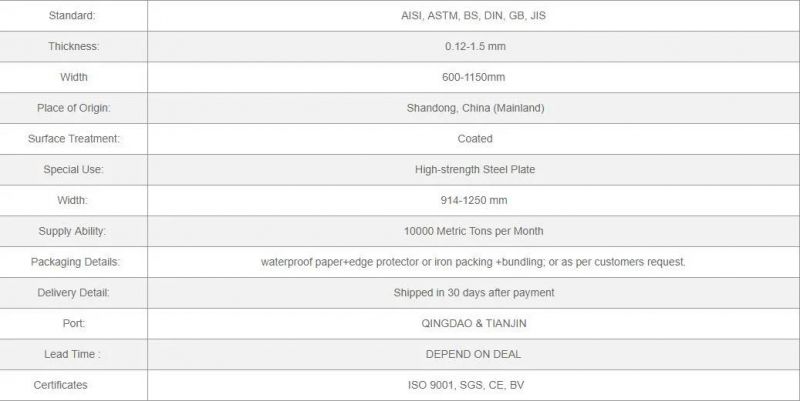Select ISO 9001, SGS, CE, BV certificates
800x401 pixels.
pyautogui.click(x=466, y=385)
